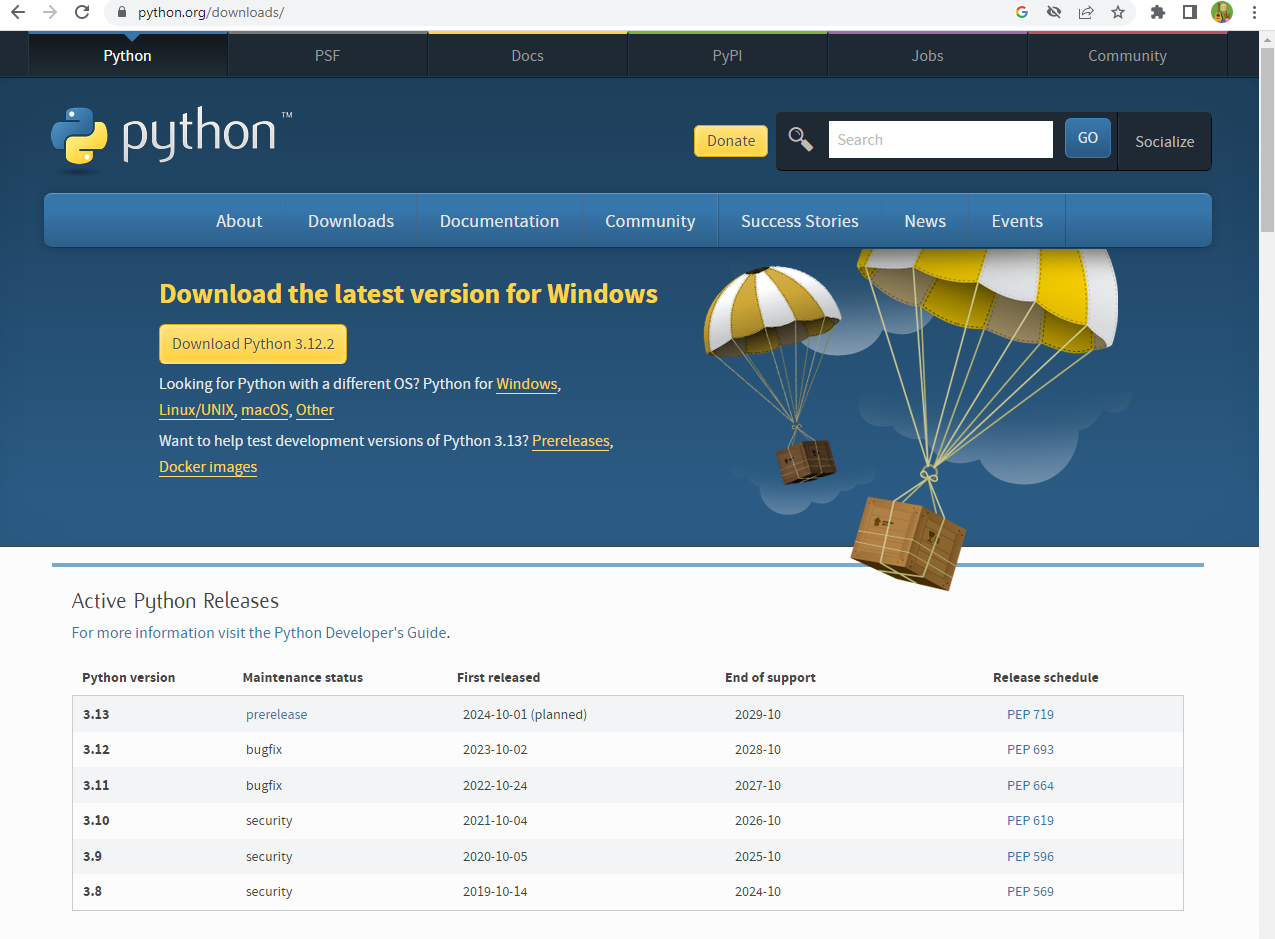Bookmark this page with the star icon
Viewport: 1275px width, 939px height.
(x=1118, y=13)
